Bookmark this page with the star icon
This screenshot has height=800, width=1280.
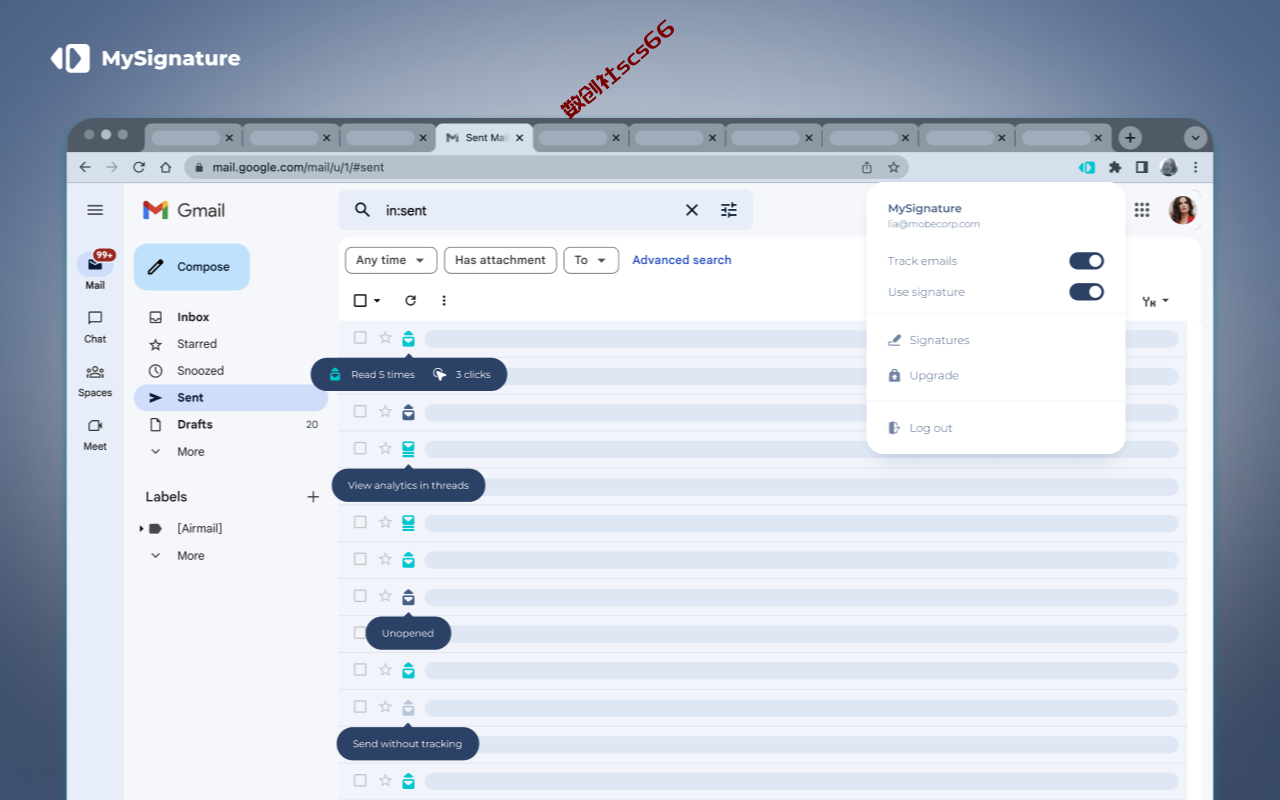(893, 167)
